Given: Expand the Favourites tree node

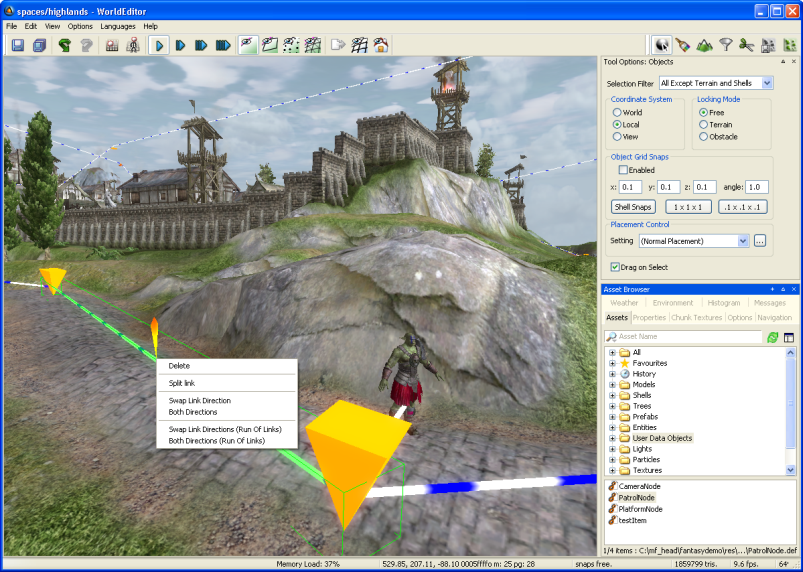Looking at the screenshot, I should [612, 363].
